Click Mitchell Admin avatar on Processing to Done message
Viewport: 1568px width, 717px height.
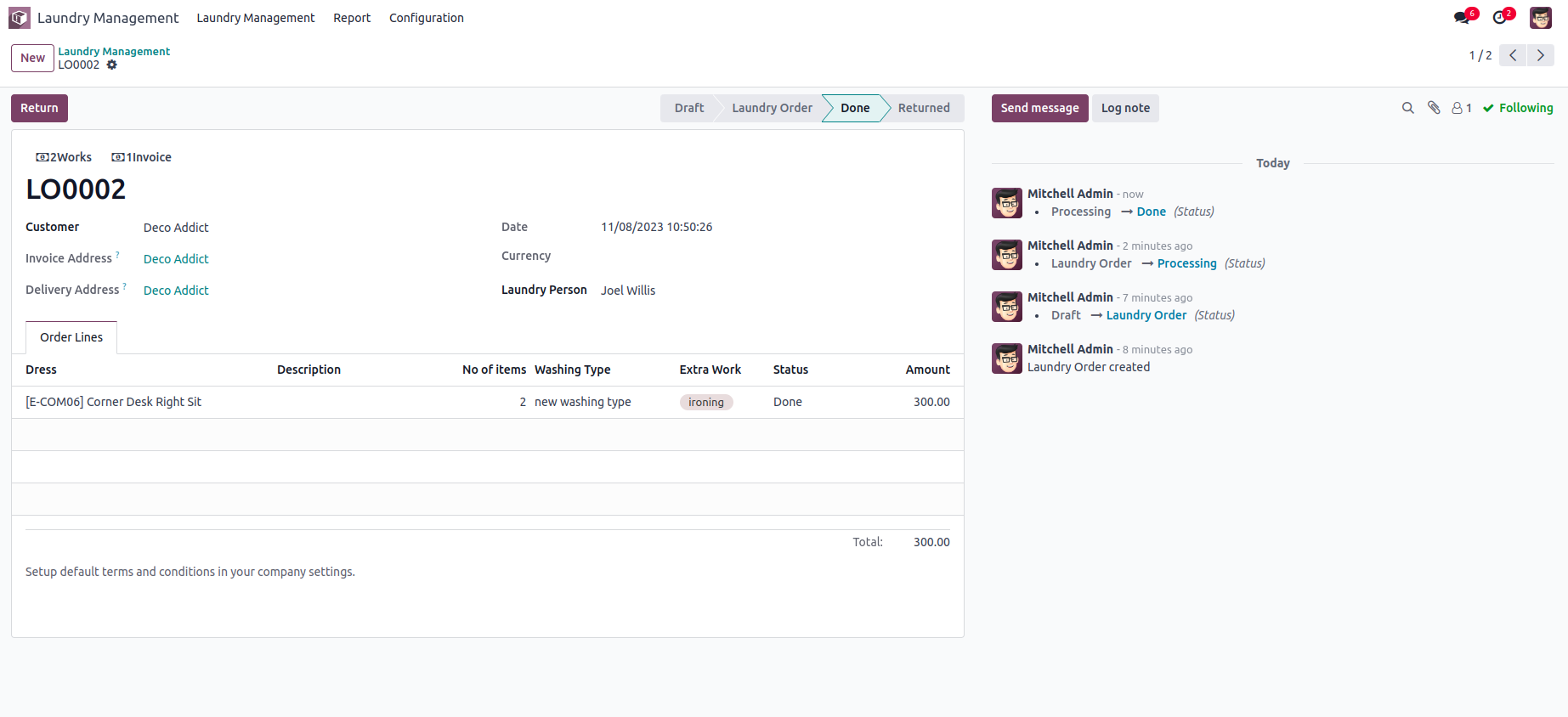pos(1007,203)
